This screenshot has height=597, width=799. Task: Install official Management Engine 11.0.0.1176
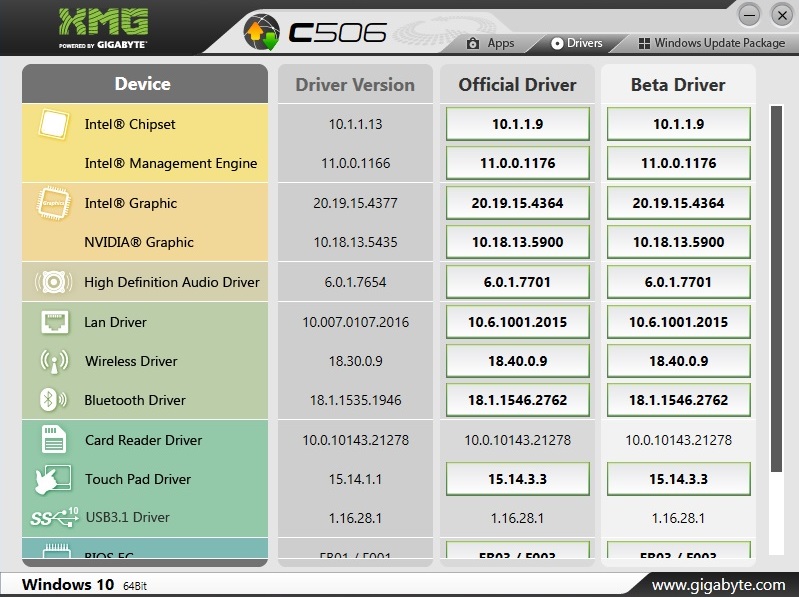517,163
